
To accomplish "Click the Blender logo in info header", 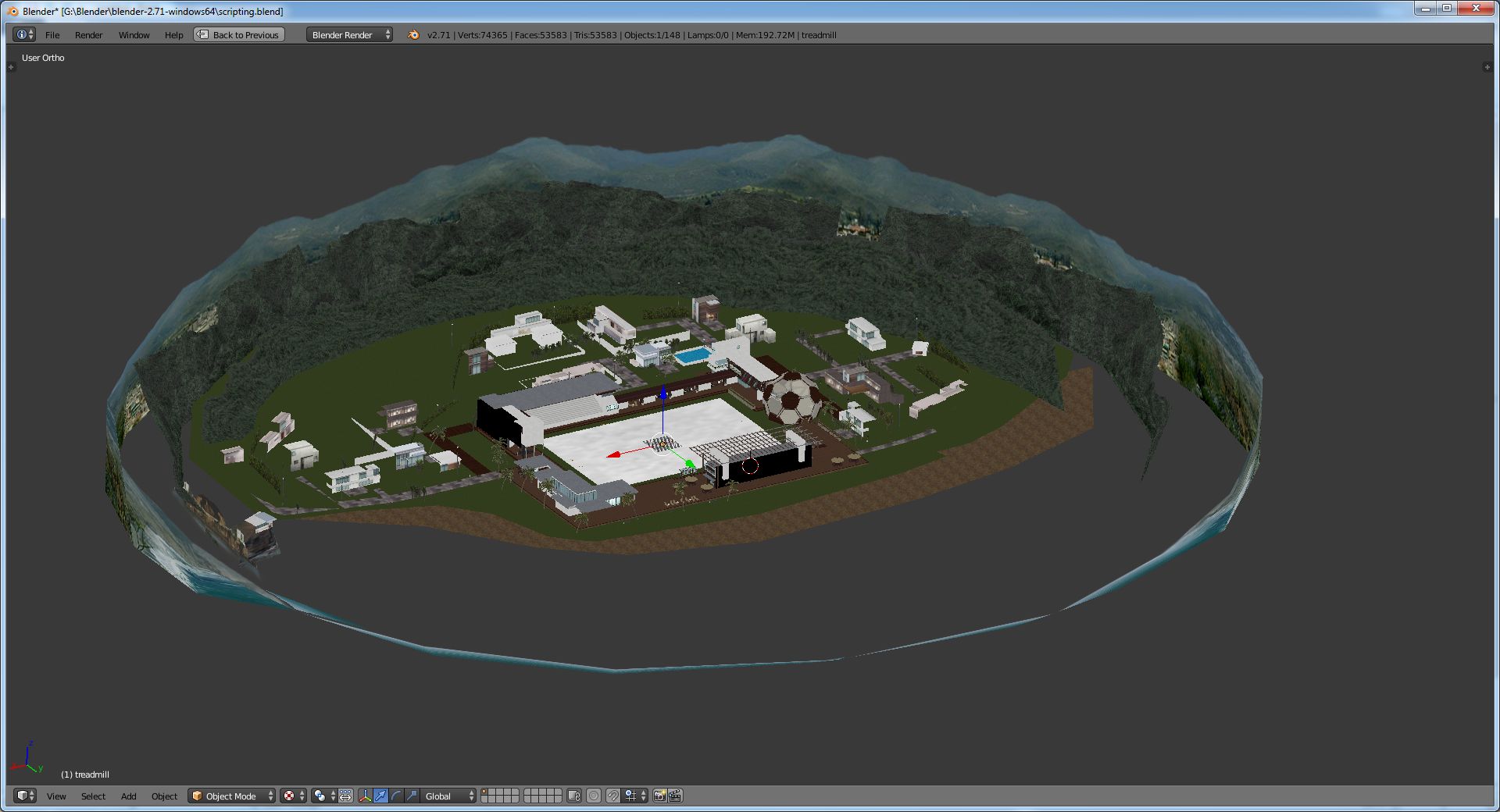I will point(413,35).
